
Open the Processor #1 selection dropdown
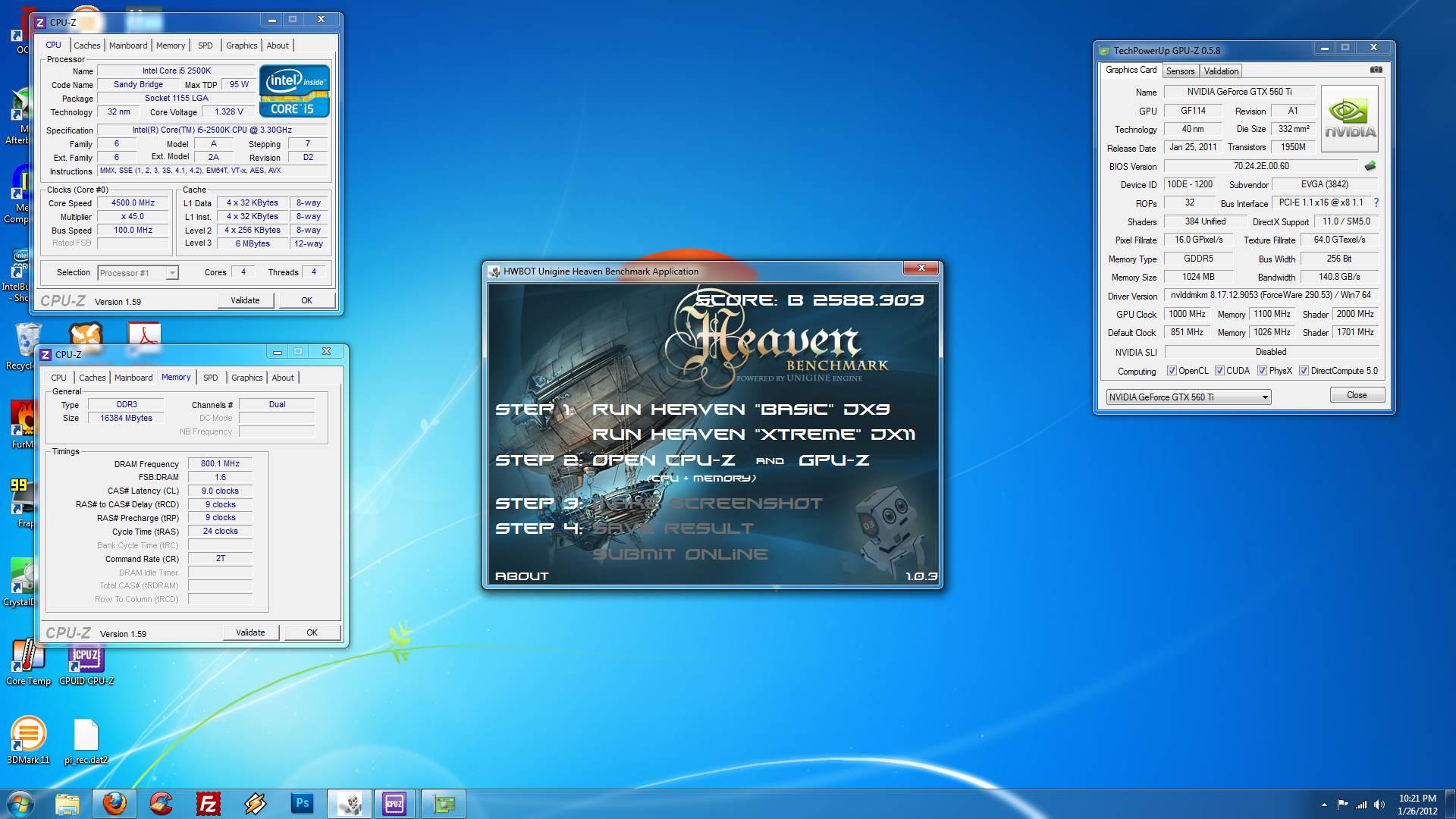pos(137,272)
